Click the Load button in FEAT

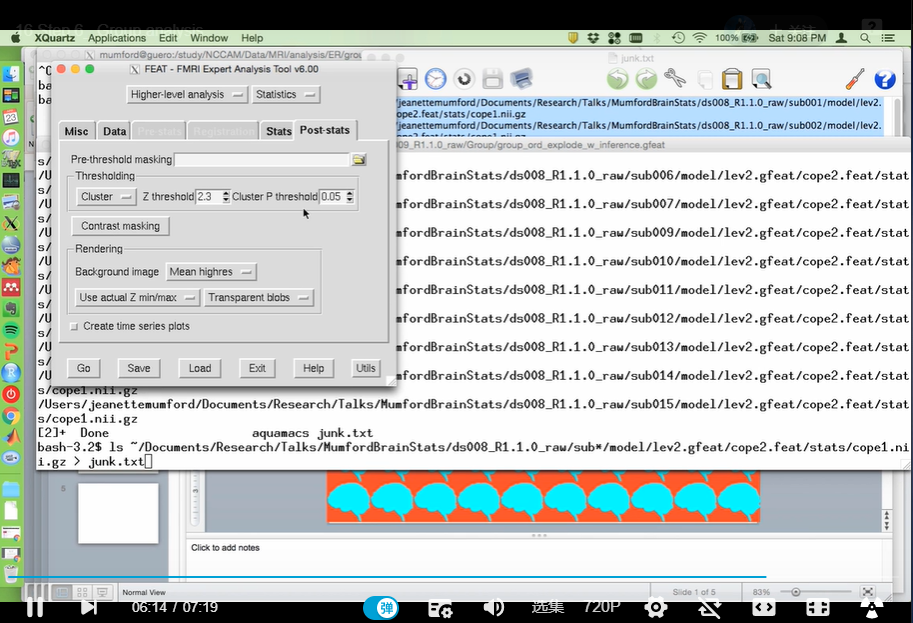200,368
